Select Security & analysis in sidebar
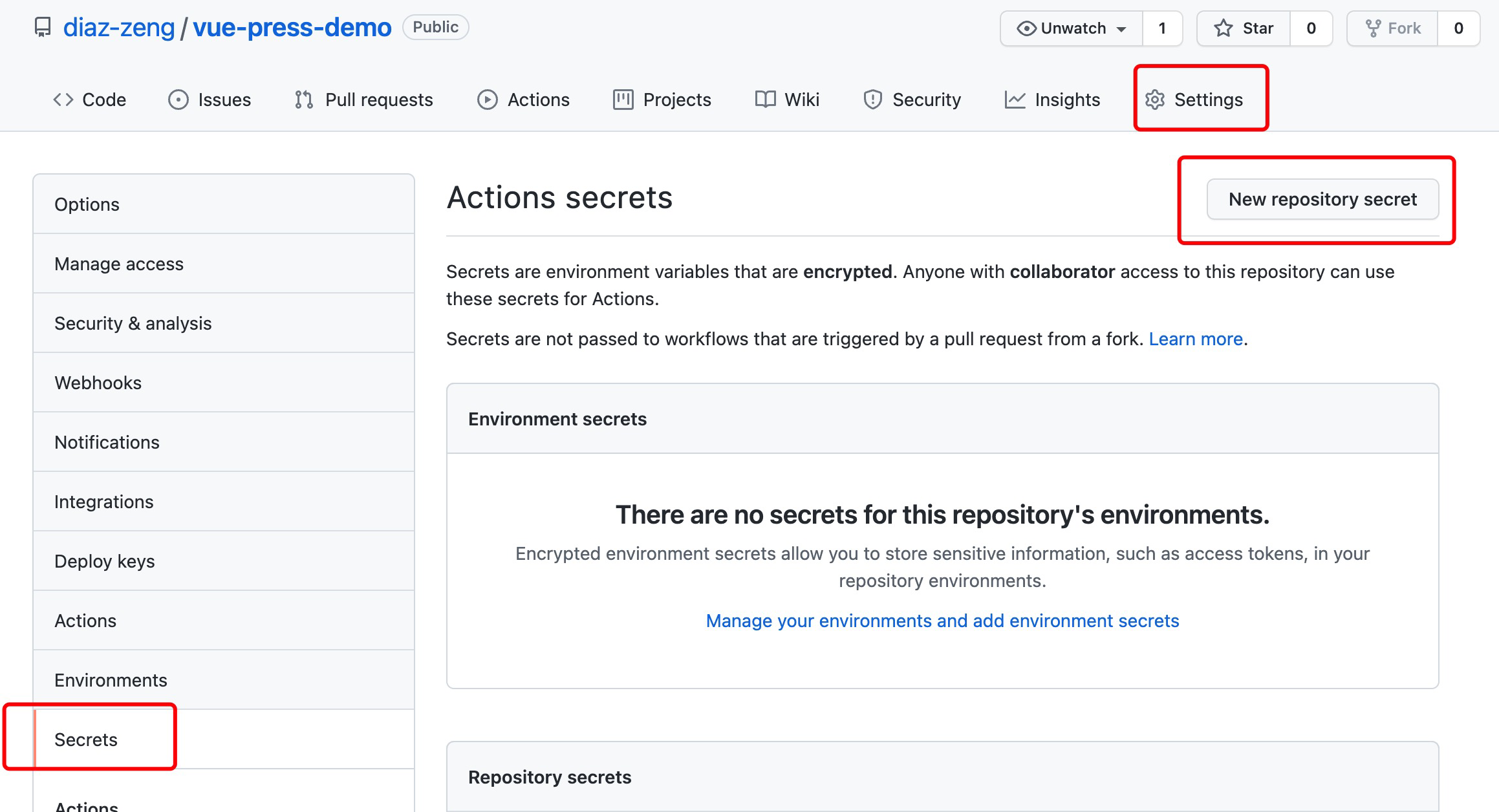The image size is (1499, 812). click(x=224, y=323)
